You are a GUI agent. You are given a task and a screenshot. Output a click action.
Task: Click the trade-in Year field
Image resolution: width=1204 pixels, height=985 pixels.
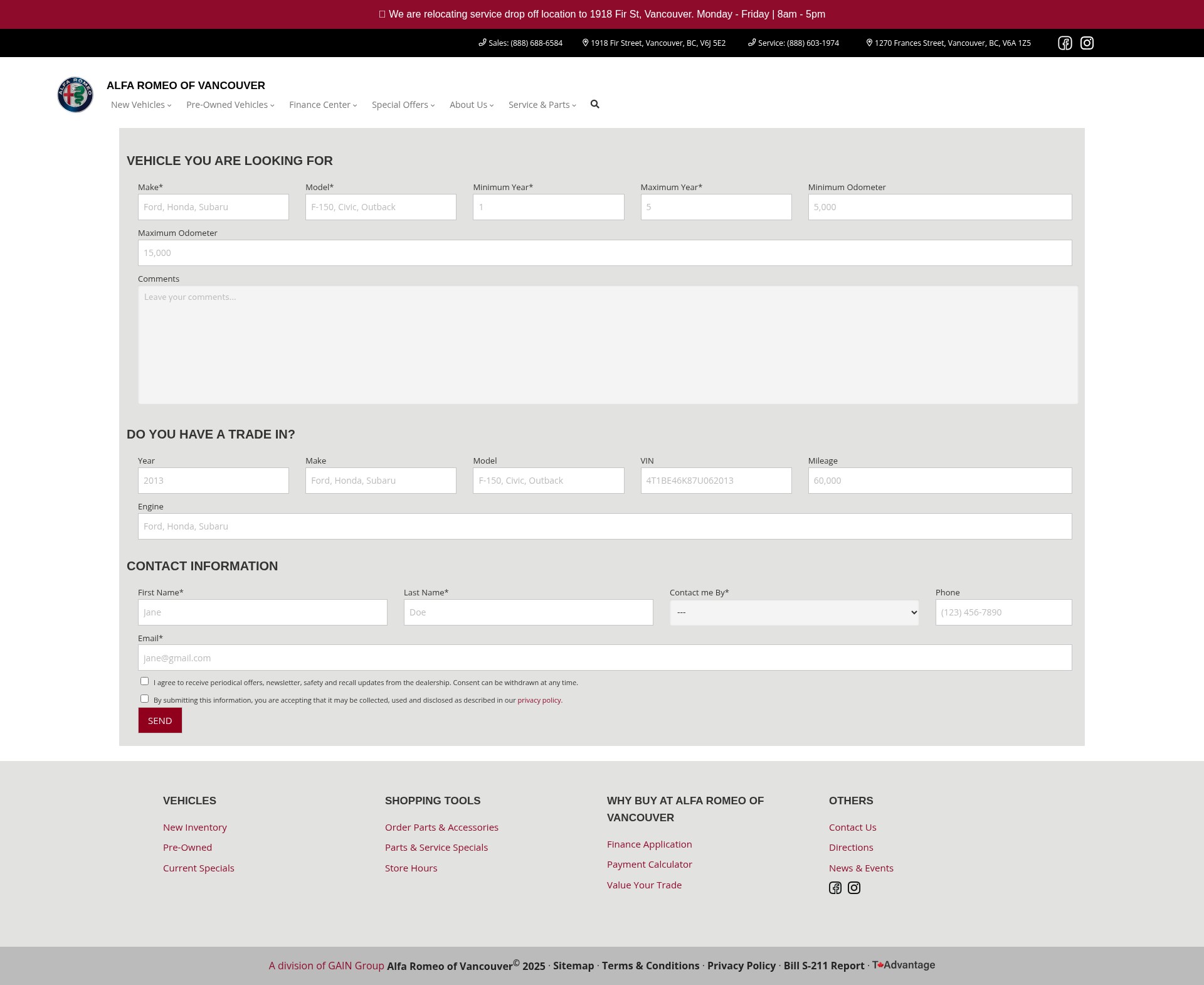pyautogui.click(x=213, y=481)
